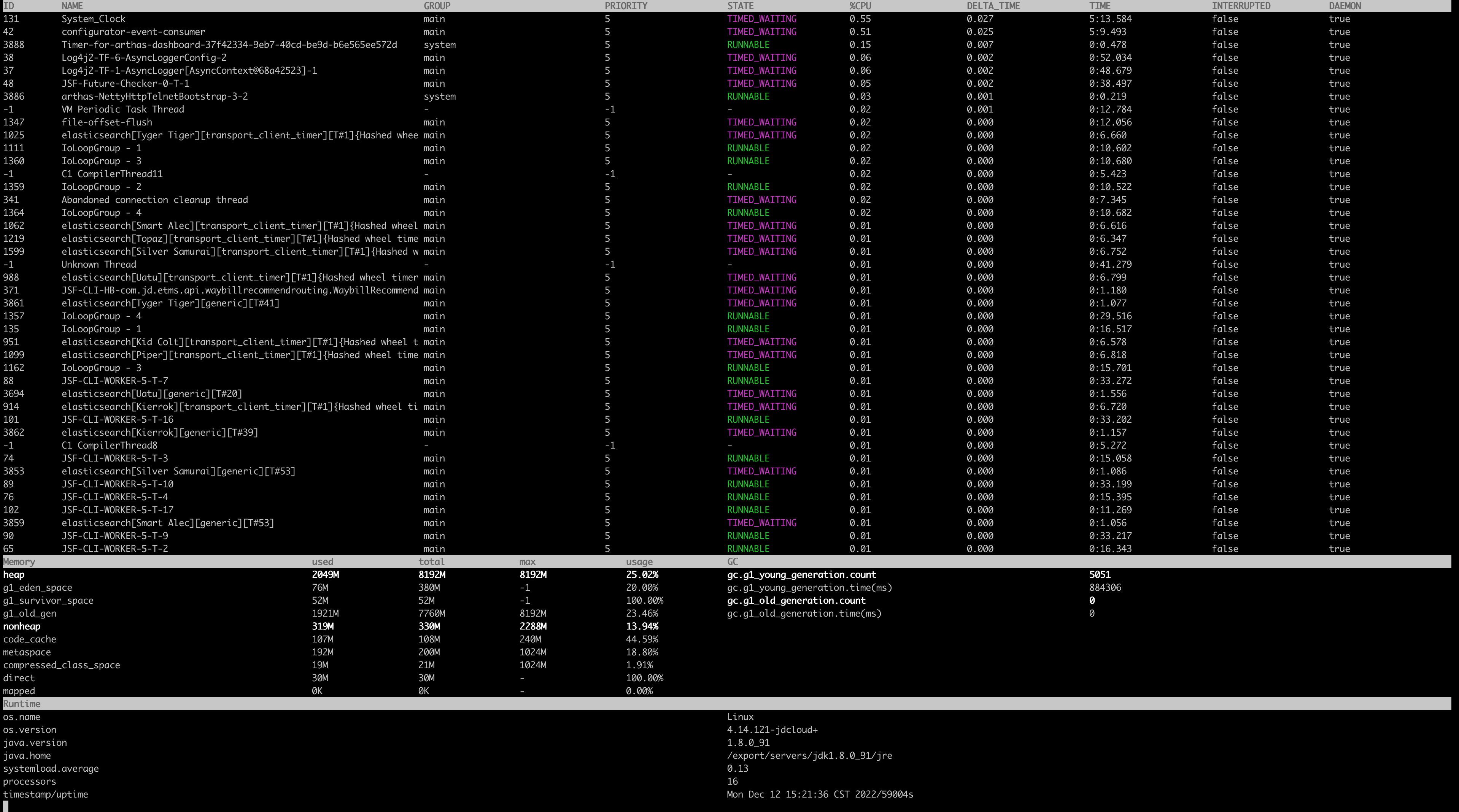Screen dimensions: 1459x812
Task: Select the heap memory row label
Action: (x=14, y=575)
